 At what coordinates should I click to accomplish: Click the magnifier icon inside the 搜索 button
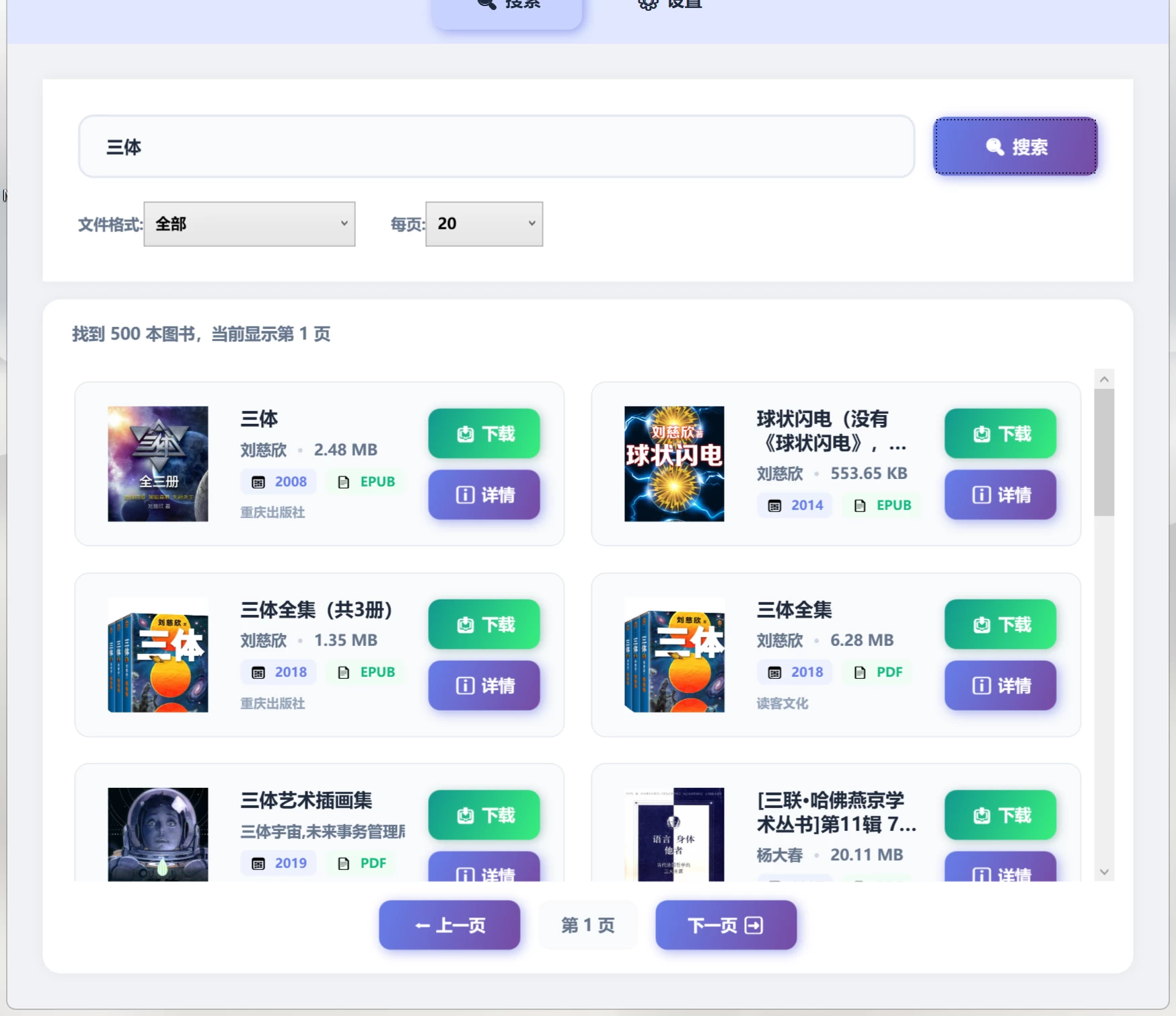click(994, 147)
